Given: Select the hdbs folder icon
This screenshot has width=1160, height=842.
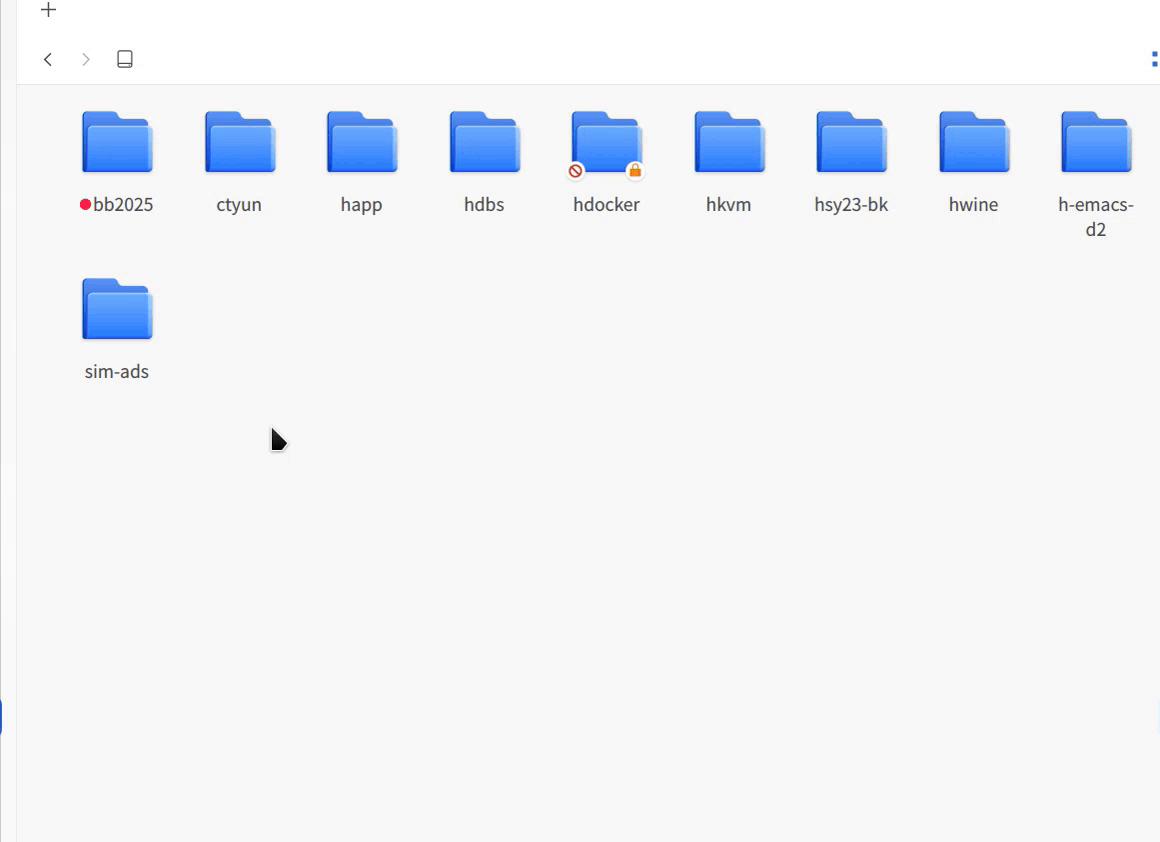Looking at the screenshot, I should coord(485,142).
